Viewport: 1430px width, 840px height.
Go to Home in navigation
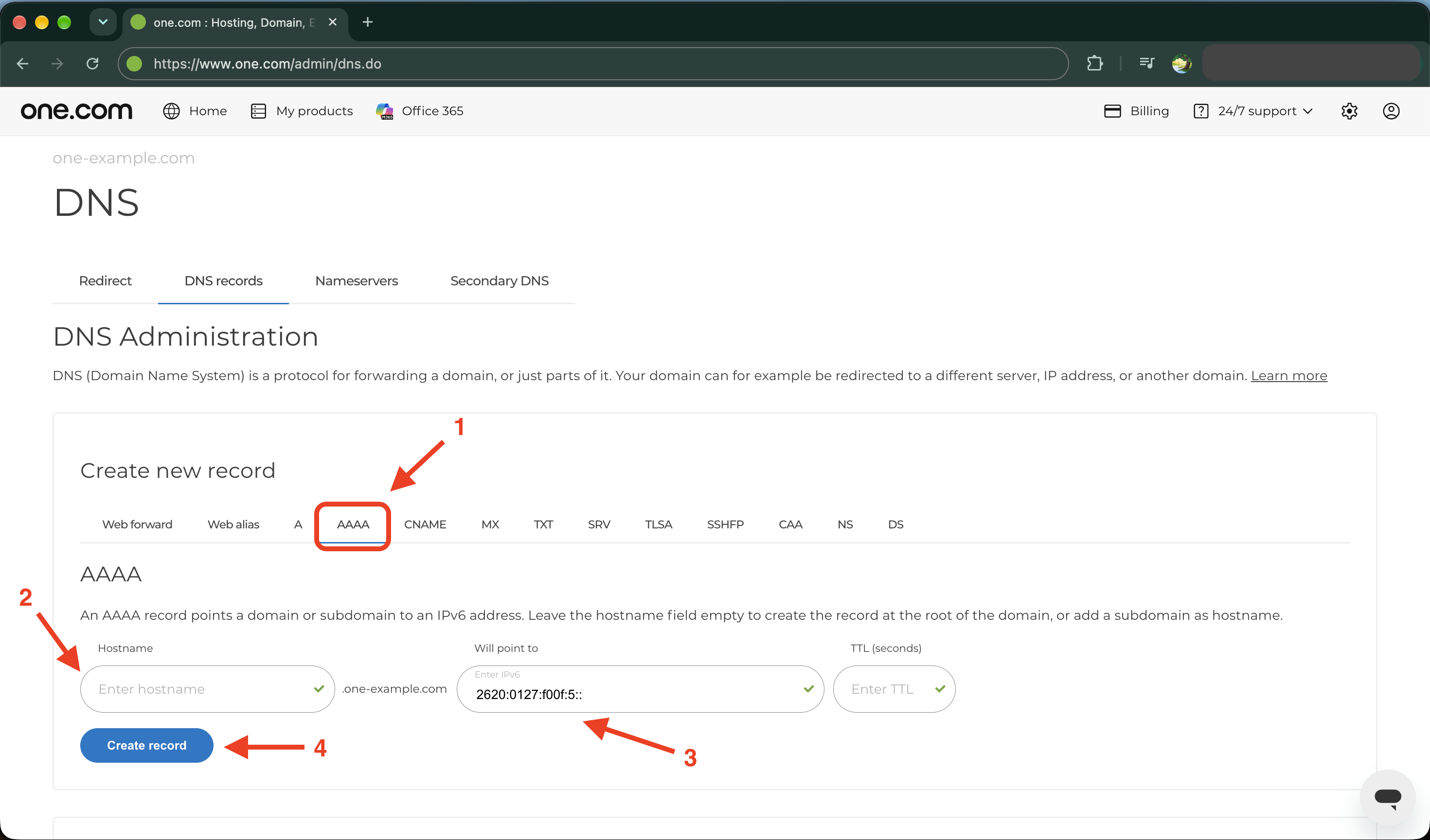coord(195,111)
